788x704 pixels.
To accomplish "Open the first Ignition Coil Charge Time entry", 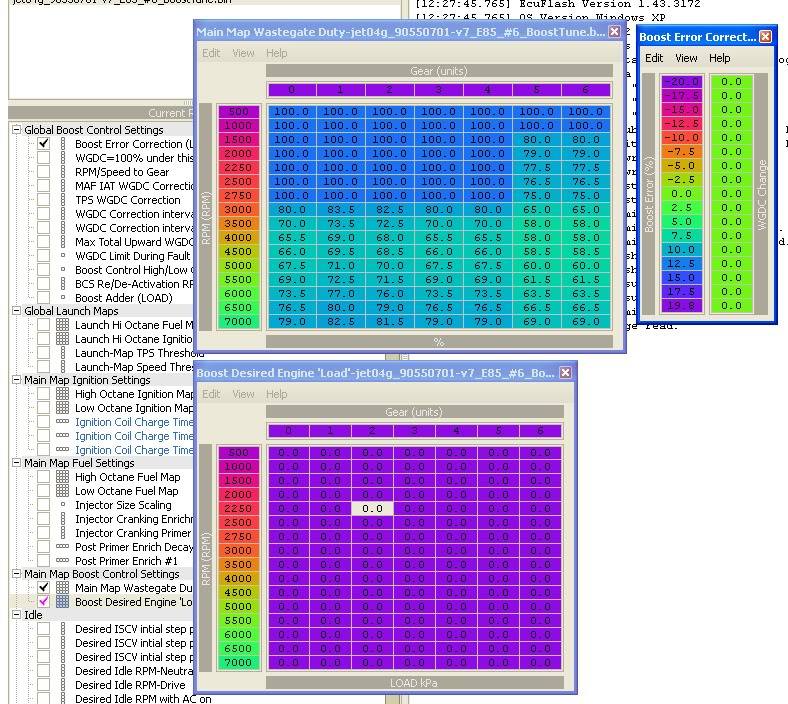I will [134, 422].
